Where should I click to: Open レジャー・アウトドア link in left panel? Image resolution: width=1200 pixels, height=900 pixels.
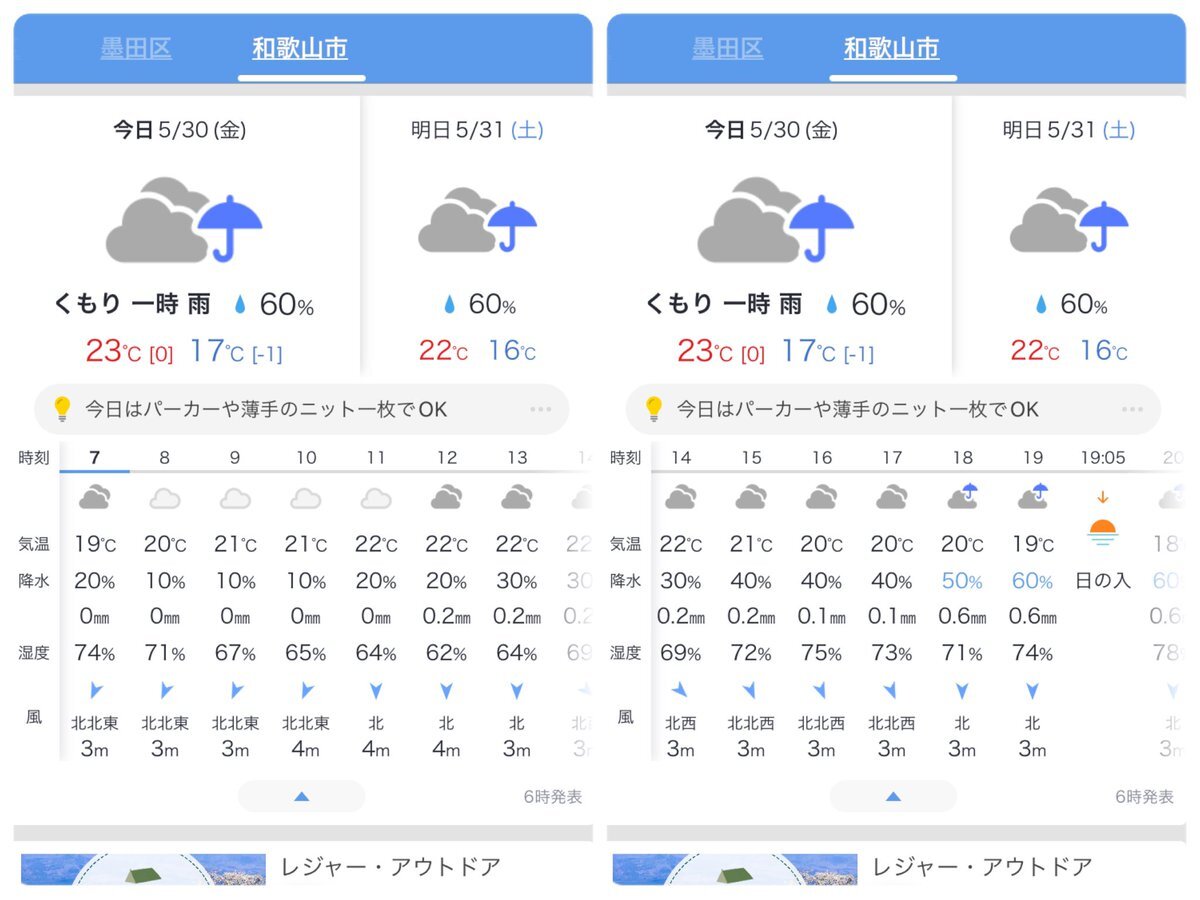pos(390,867)
